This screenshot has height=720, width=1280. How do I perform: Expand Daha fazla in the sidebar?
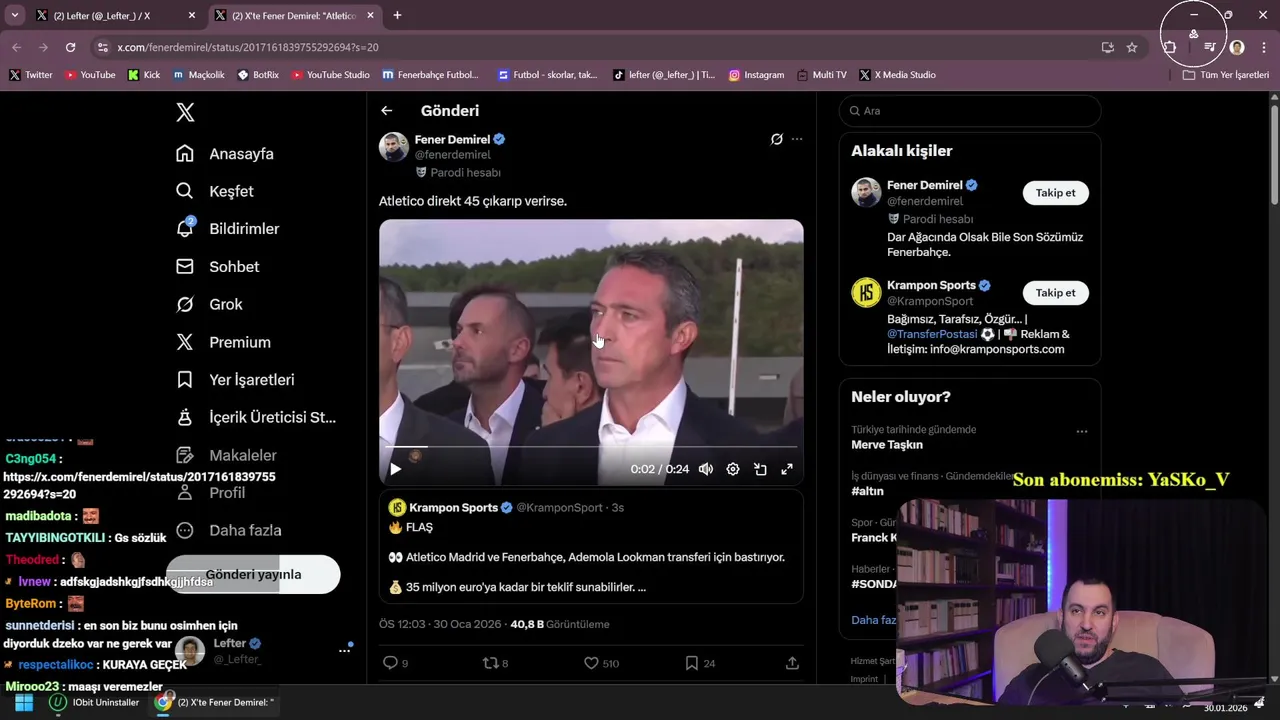coord(244,530)
